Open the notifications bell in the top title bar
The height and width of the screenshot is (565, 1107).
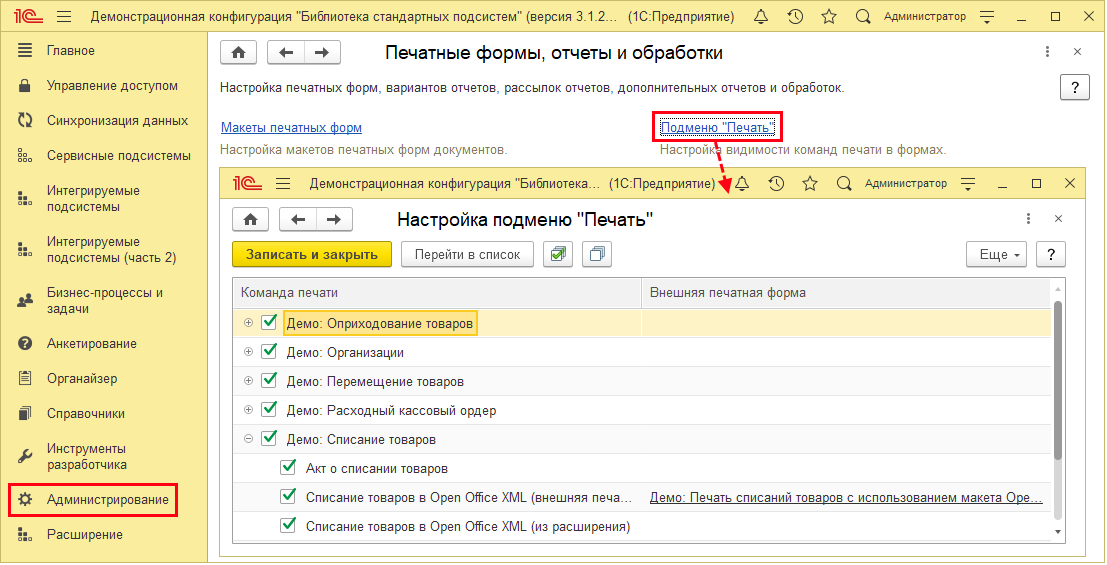(761, 17)
